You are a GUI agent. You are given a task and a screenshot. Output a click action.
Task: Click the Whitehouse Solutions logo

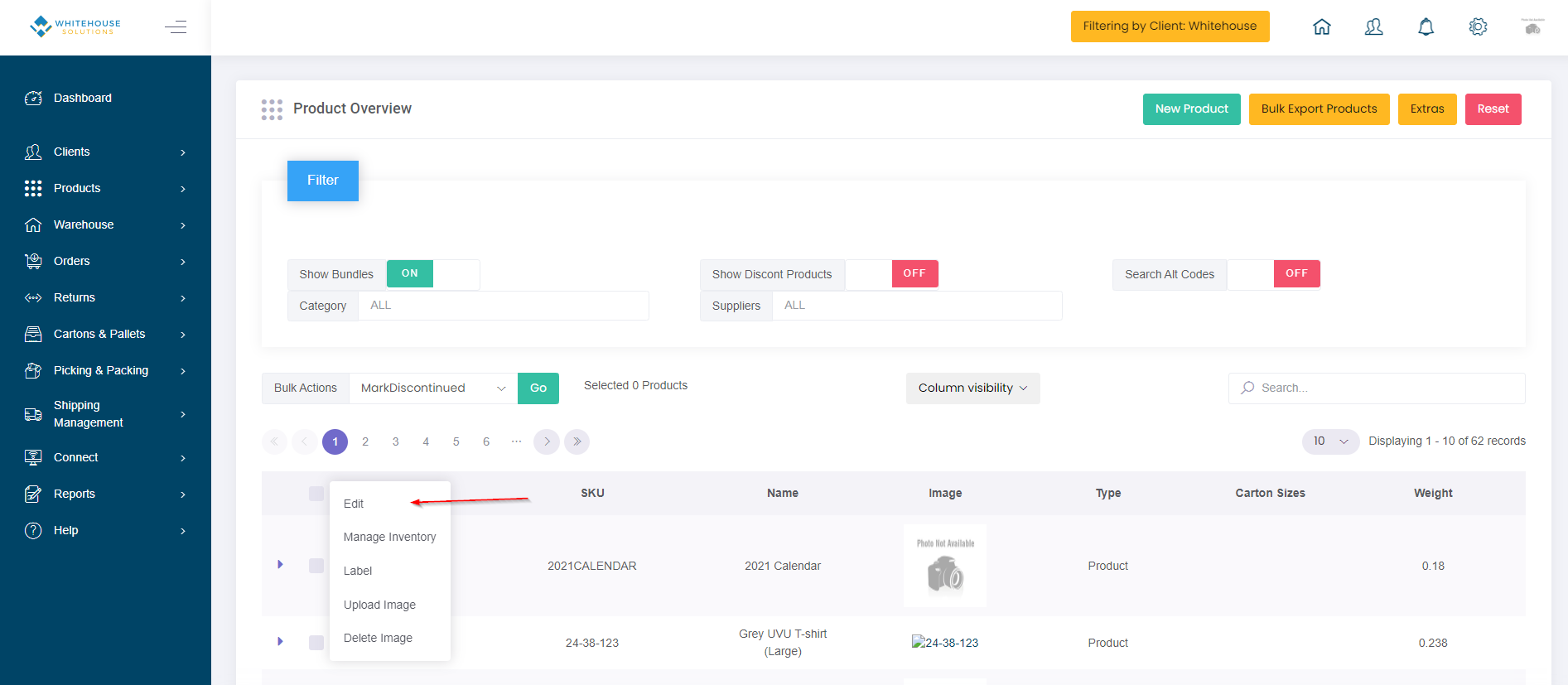point(75,27)
